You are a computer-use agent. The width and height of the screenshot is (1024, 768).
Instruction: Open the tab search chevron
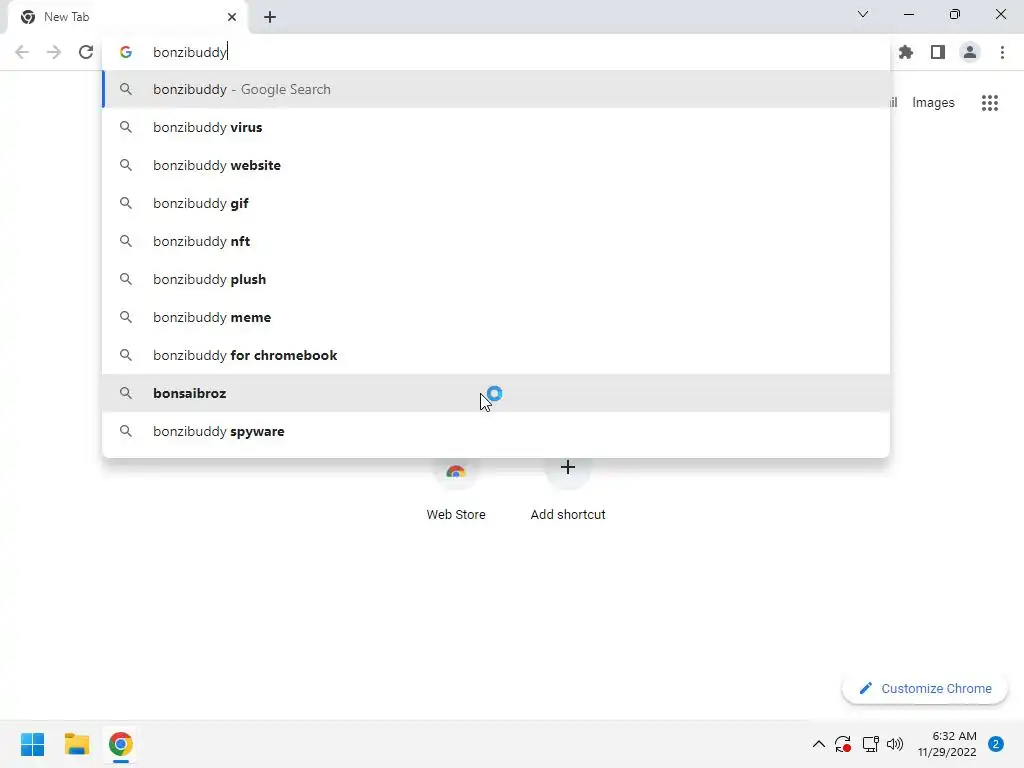coord(863,14)
